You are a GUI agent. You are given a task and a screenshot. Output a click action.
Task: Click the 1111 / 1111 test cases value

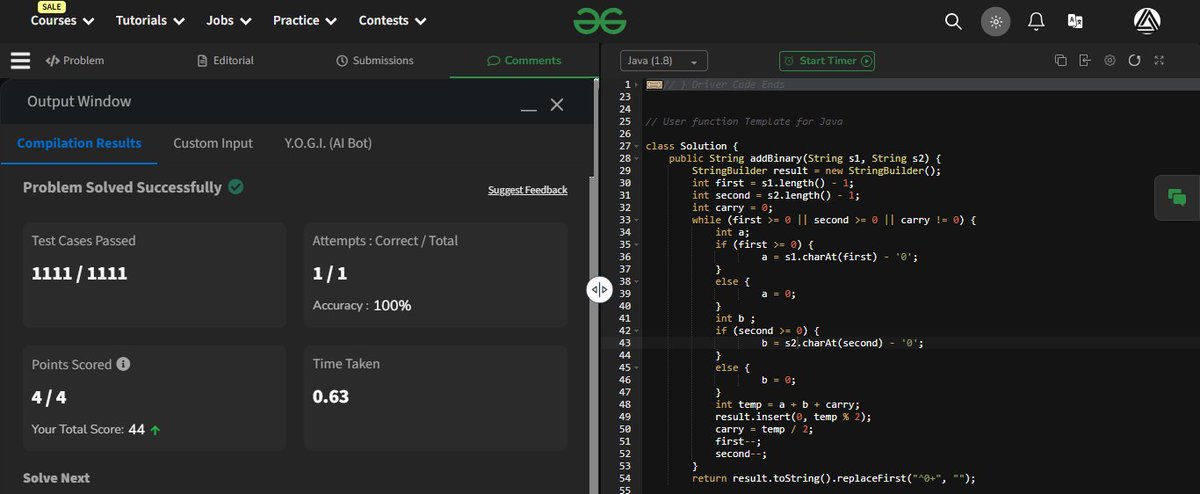(79, 273)
